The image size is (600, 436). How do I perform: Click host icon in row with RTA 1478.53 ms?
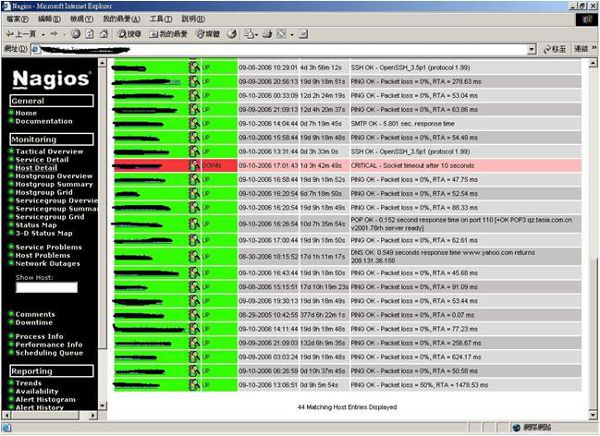point(194,385)
